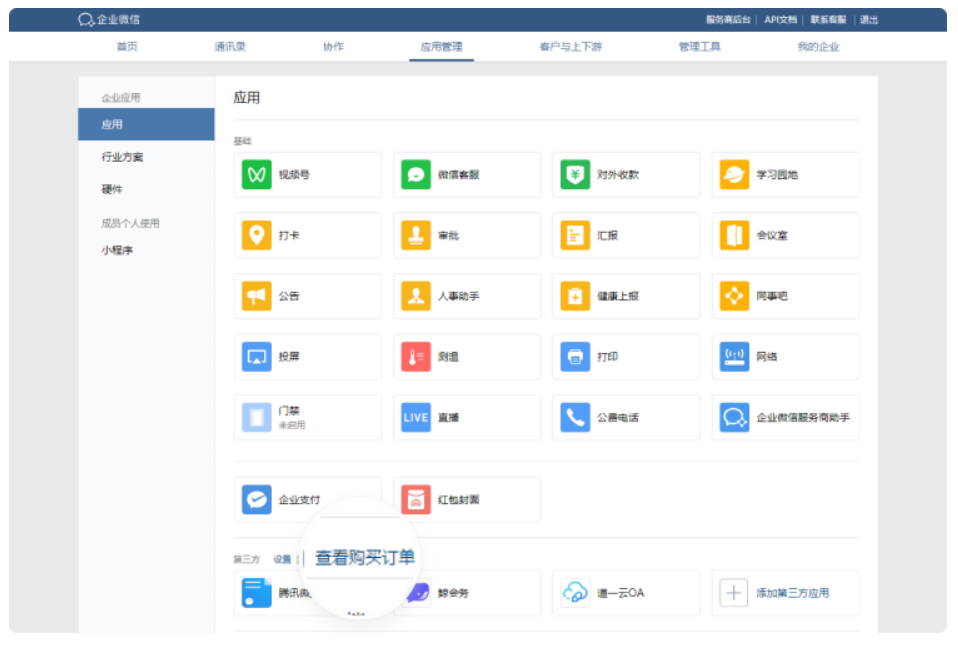Viewport: 958px width, 652px height.
Task: Click the 汇报 report icon
Action: pyautogui.click(x=575, y=235)
